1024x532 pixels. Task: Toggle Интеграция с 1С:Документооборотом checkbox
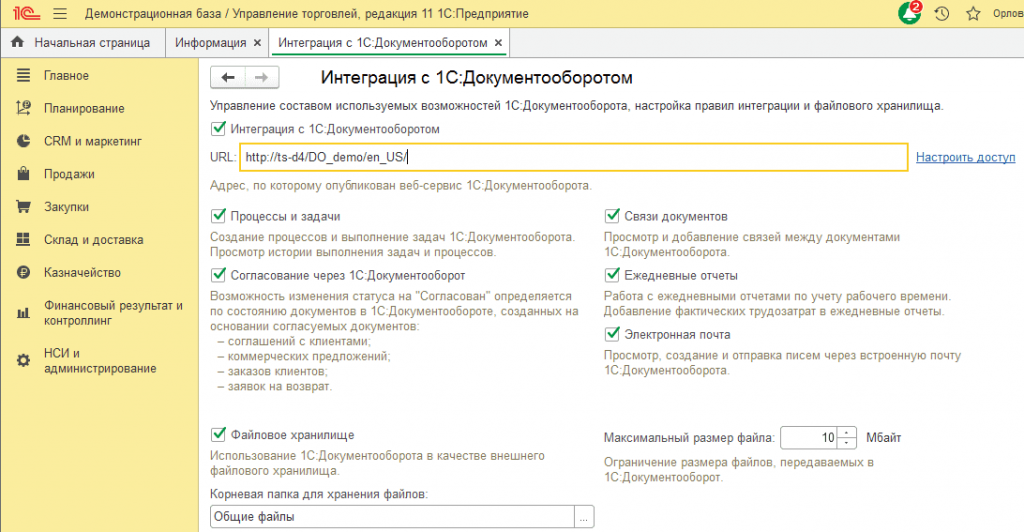coord(218,129)
